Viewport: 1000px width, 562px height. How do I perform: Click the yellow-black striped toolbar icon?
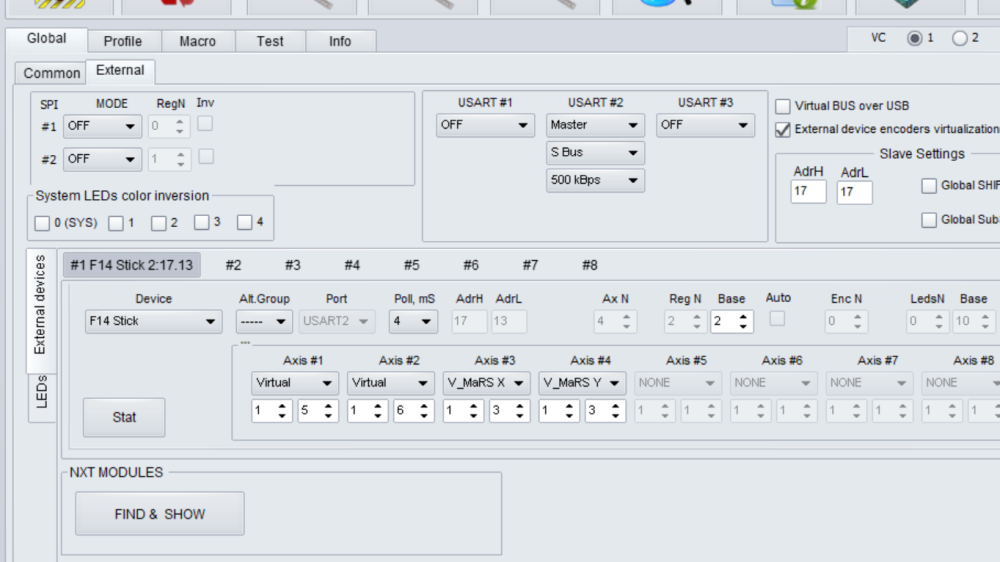59,6
